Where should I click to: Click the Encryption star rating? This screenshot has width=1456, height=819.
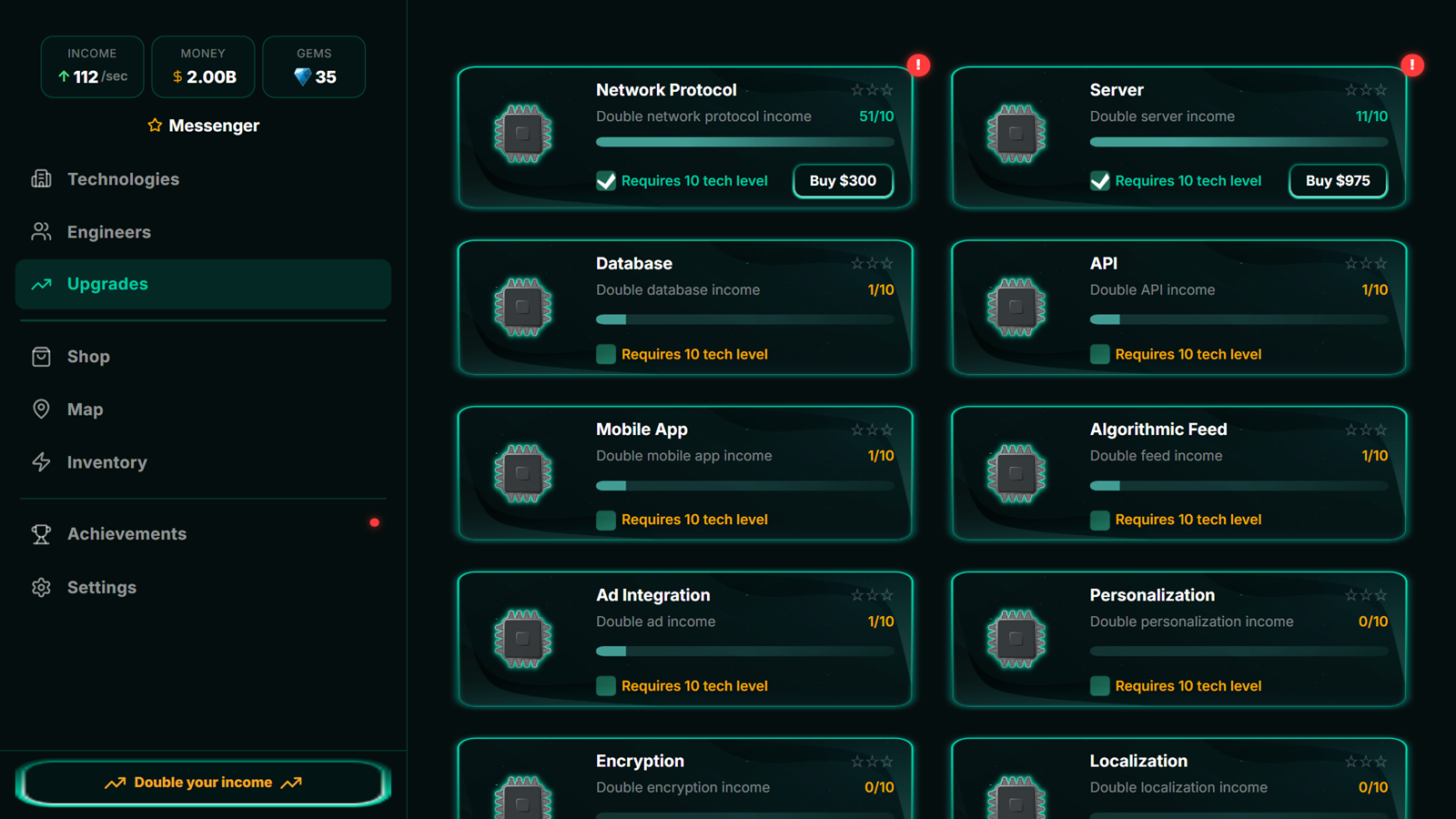pyautogui.click(x=872, y=761)
